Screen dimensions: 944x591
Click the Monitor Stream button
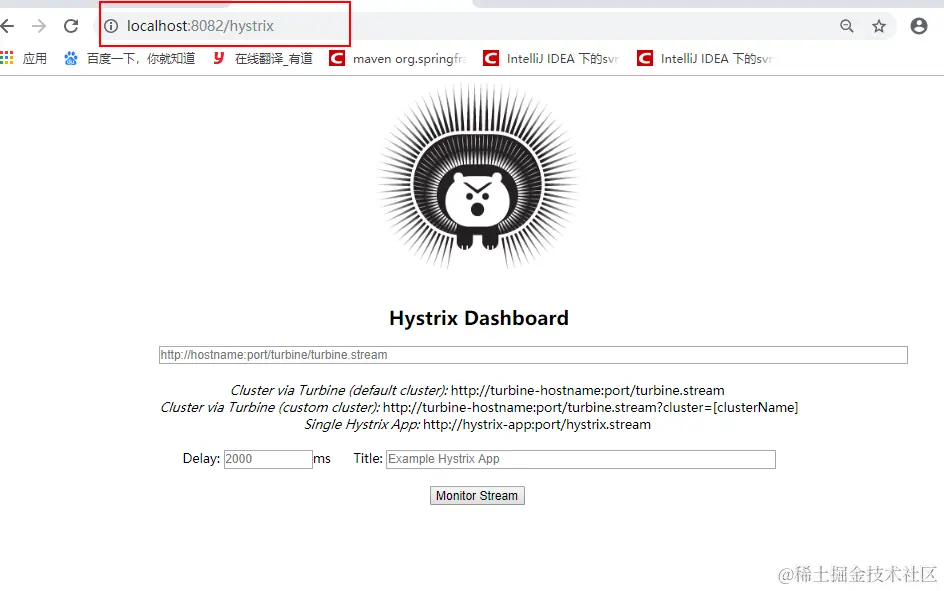pos(477,495)
